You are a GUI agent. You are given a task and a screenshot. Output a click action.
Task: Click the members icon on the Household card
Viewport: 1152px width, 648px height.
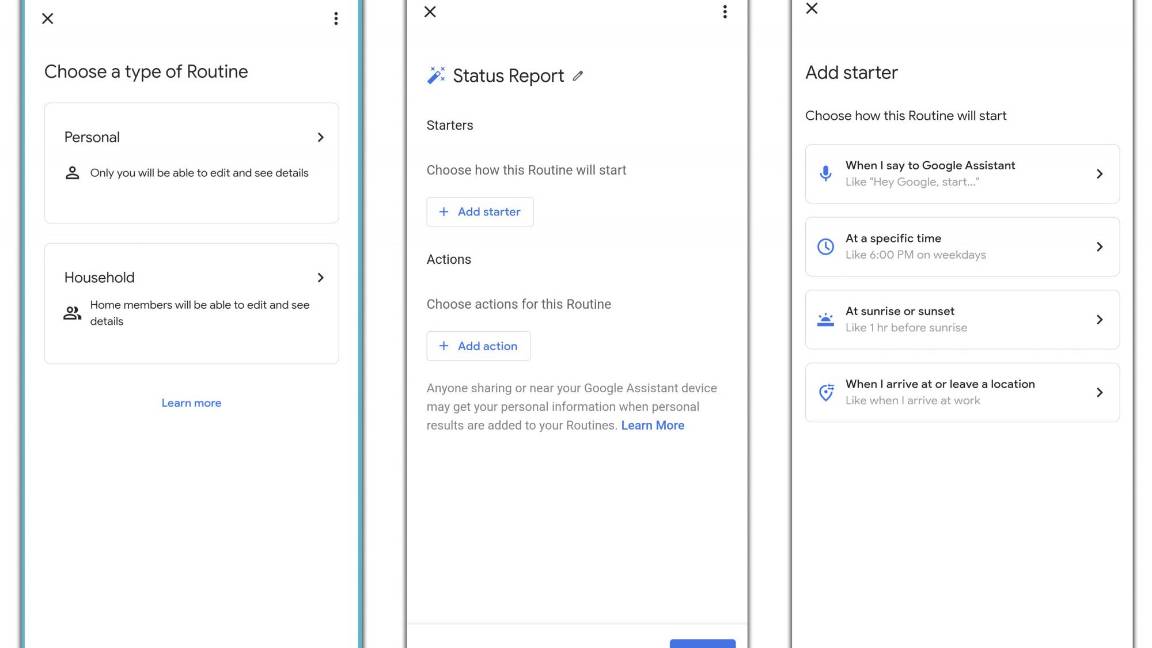(71, 311)
